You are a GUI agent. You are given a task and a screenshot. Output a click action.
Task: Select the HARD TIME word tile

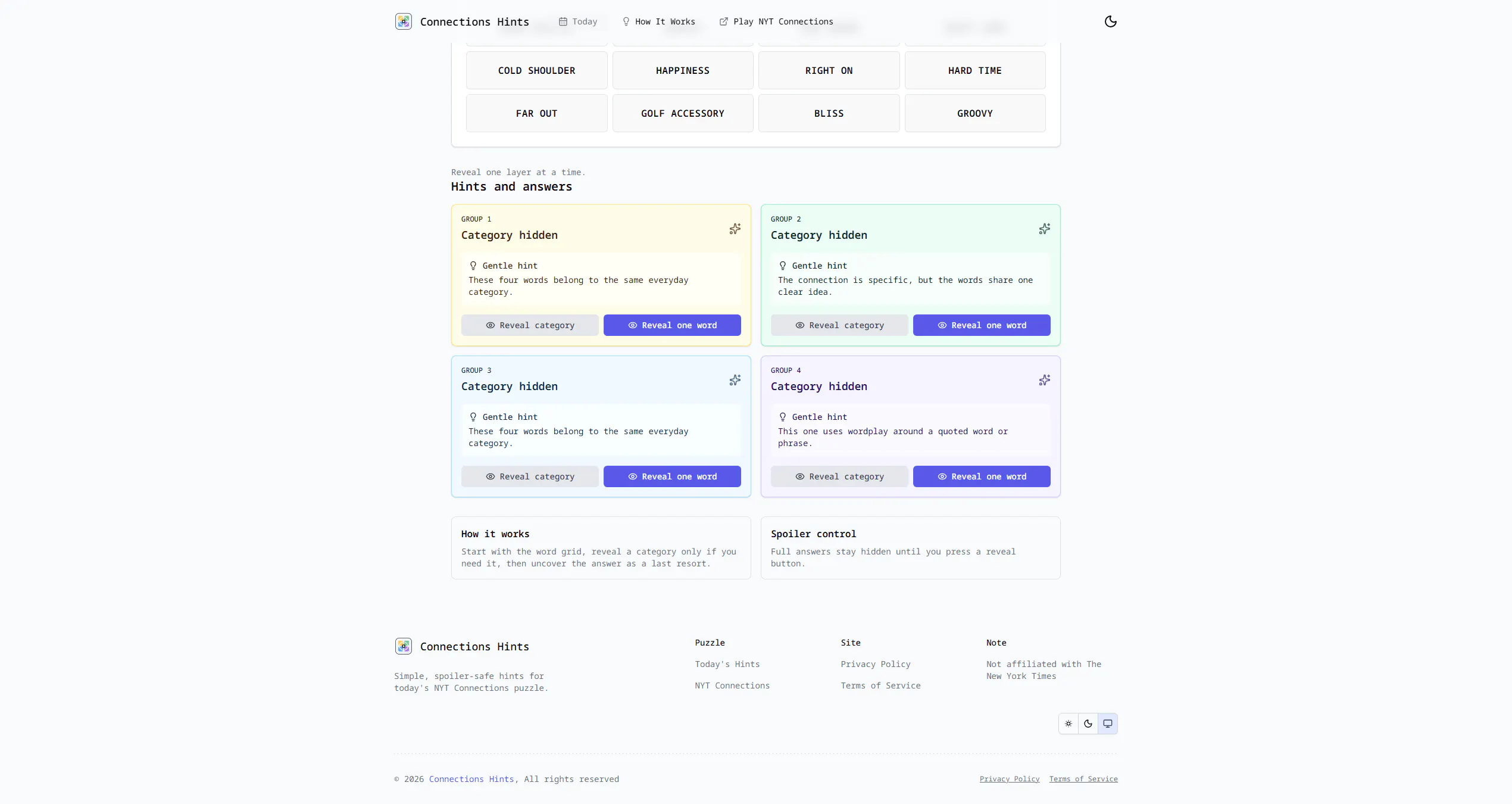[x=975, y=70]
